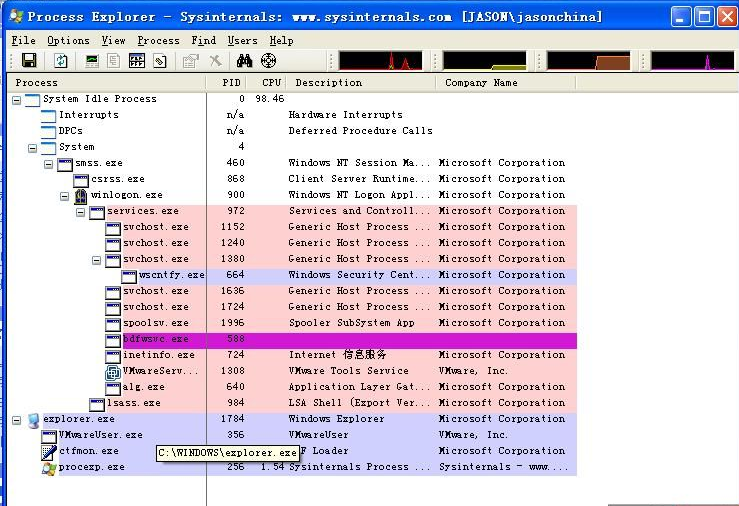The height and width of the screenshot is (506, 739).
Task: Sort by the PID column header
Action: point(227,82)
